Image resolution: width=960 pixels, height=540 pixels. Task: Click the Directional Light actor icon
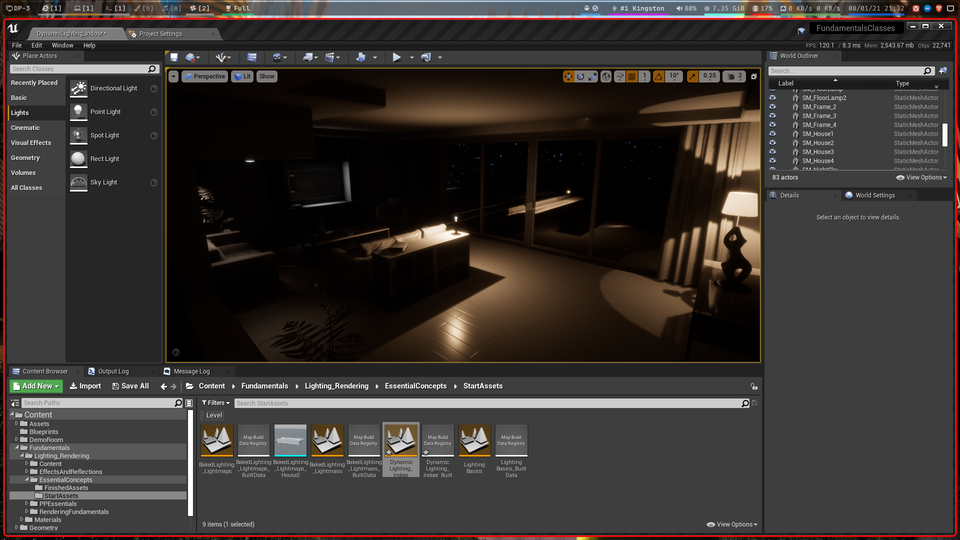click(x=80, y=88)
